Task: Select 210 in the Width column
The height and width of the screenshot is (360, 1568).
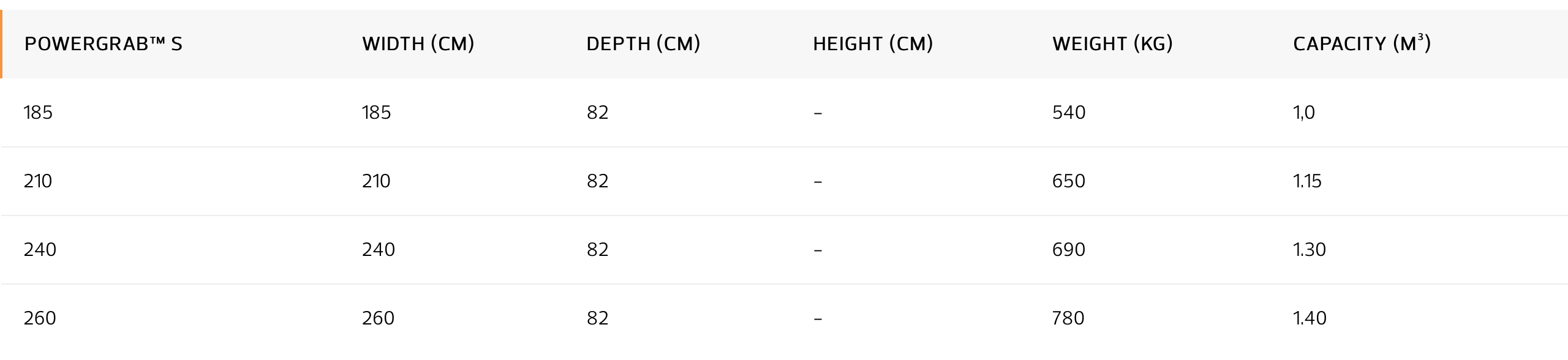Action: [x=375, y=181]
